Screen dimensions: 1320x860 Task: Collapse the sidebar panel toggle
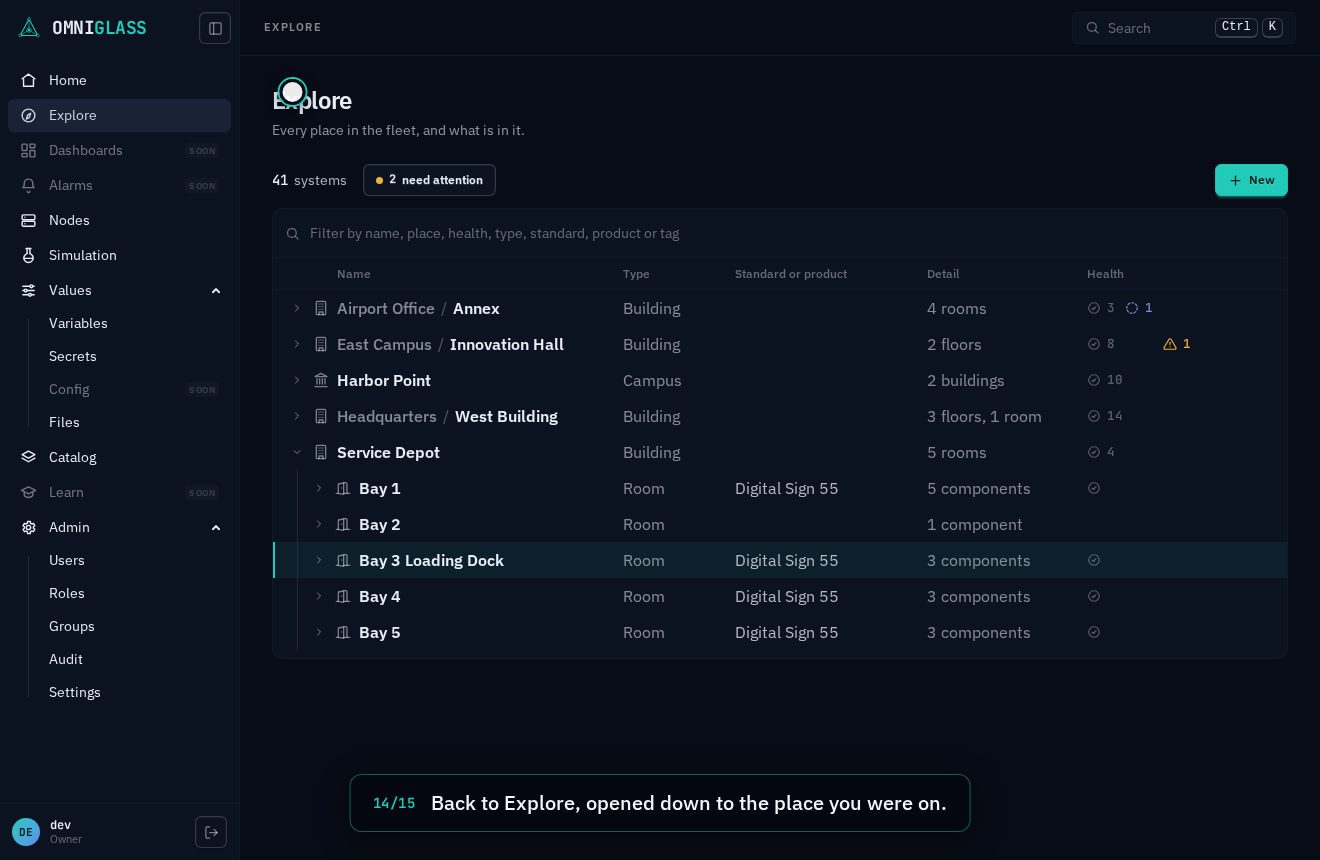tap(215, 28)
